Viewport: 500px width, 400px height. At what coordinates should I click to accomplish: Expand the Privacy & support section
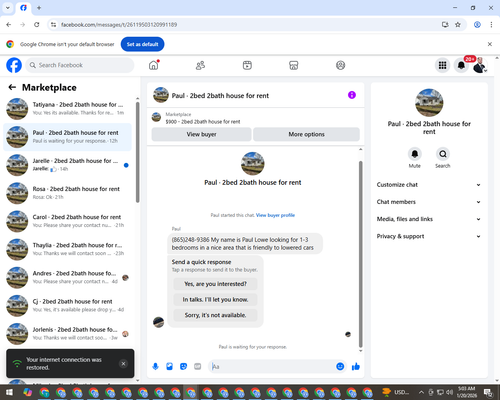(429, 236)
